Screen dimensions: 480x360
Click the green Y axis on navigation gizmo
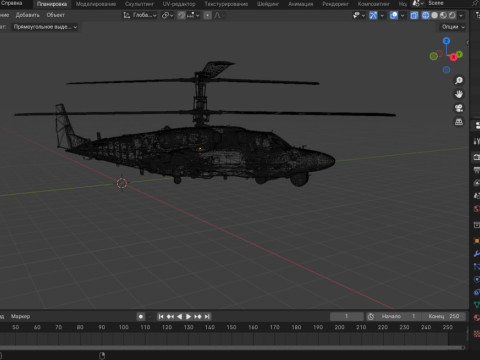pyautogui.click(x=459, y=54)
